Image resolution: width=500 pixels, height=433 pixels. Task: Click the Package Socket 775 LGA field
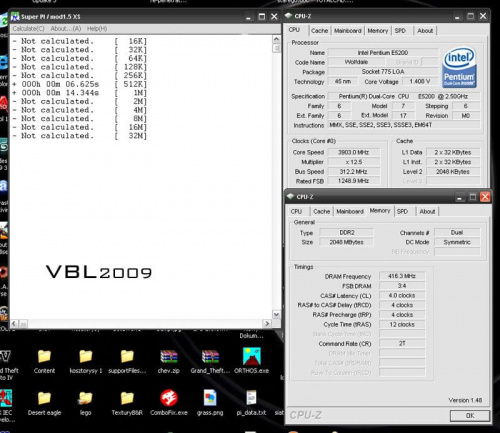383,72
